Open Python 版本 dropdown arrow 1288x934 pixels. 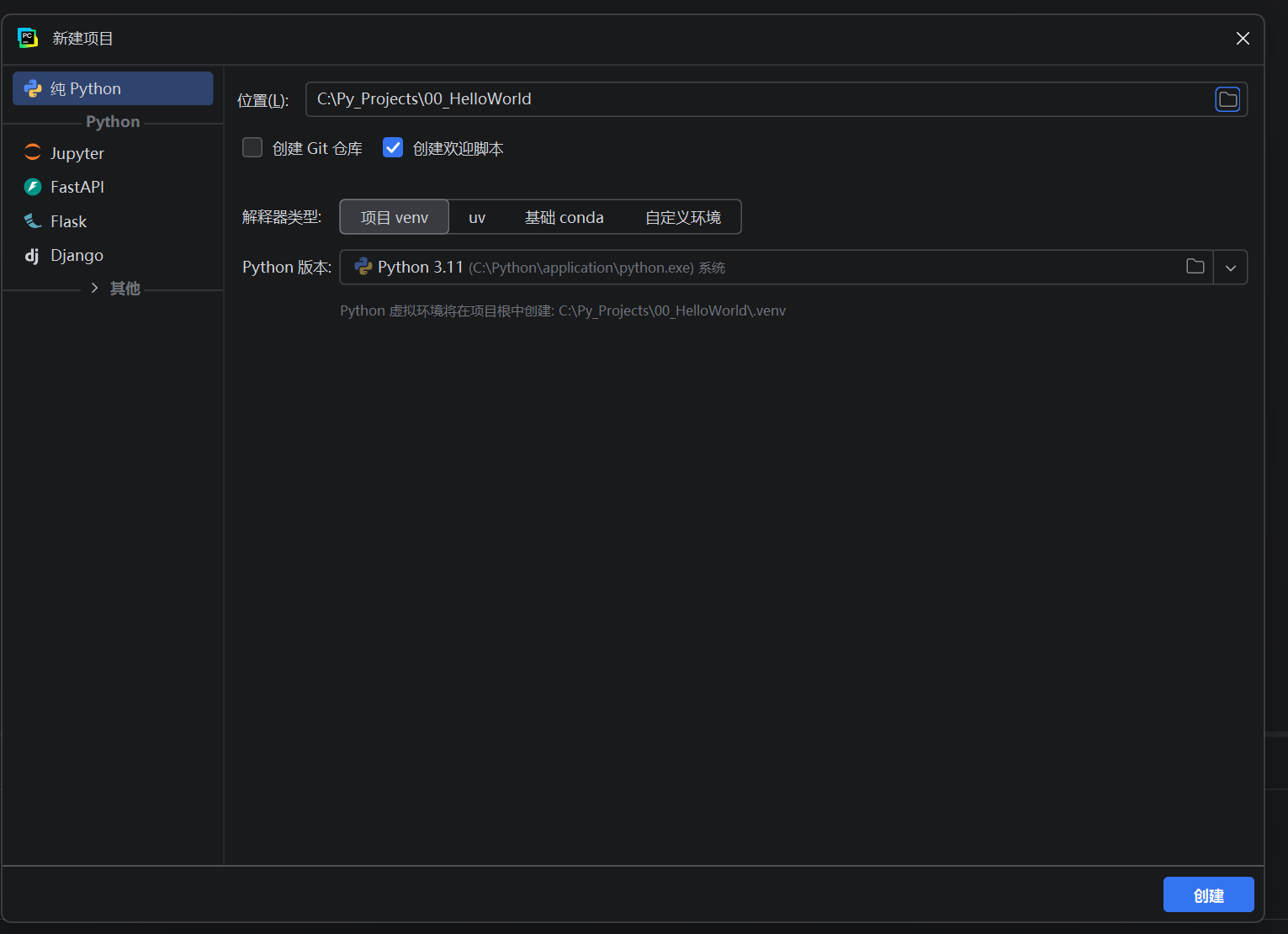pos(1231,268)
